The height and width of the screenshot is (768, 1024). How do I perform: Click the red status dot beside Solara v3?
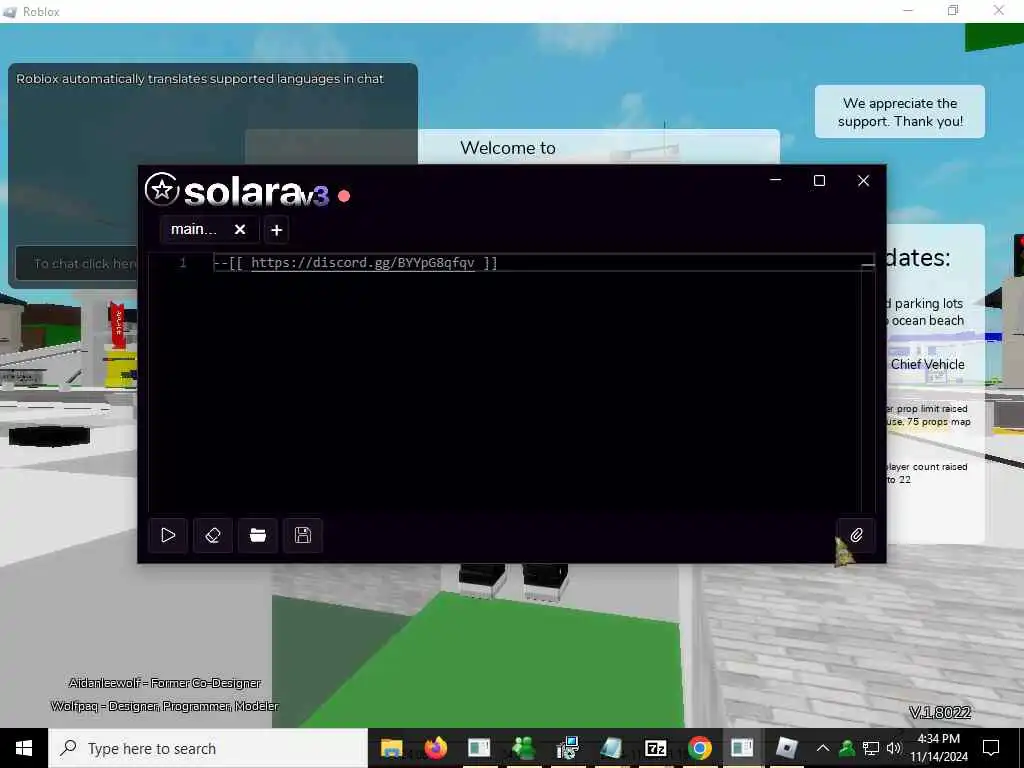click(x=344, y=195)
